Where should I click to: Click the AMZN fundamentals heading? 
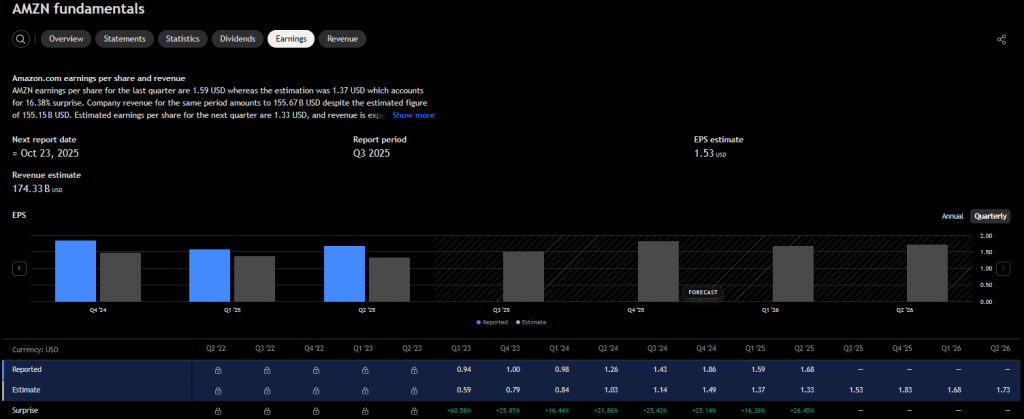tap(78, 9)
